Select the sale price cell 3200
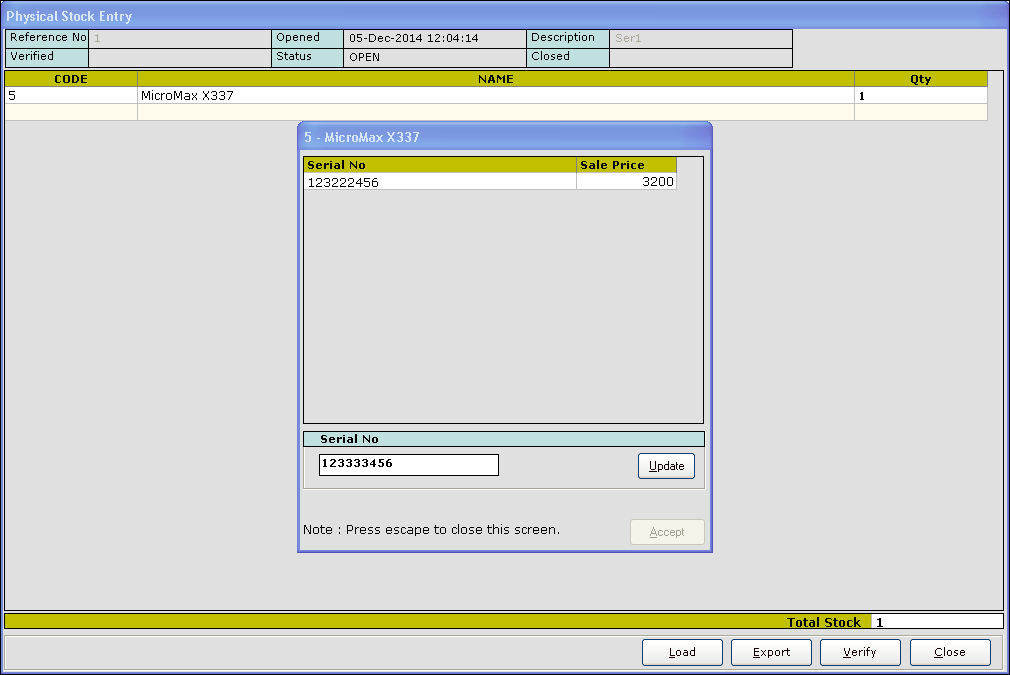 coord(626,182)
